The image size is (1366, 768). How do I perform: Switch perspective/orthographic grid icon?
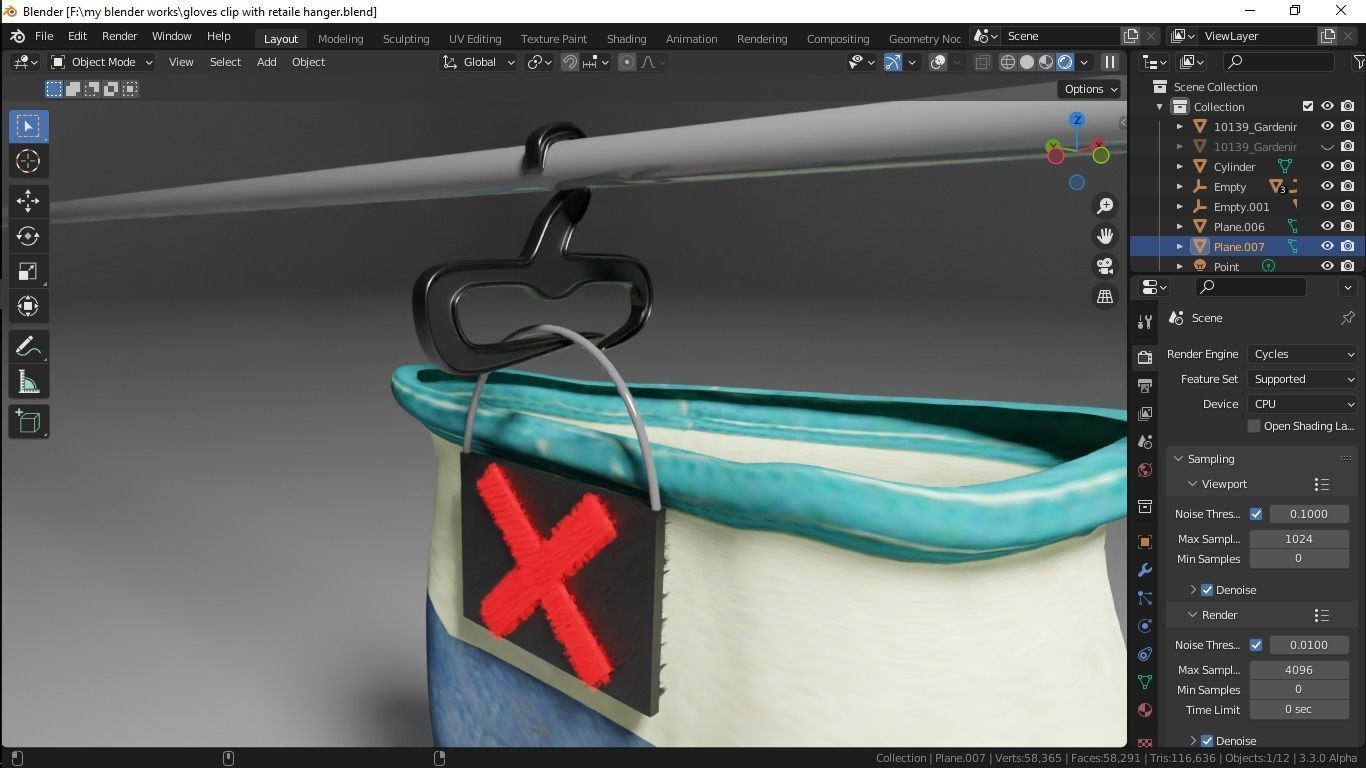tap(1105, 296)
